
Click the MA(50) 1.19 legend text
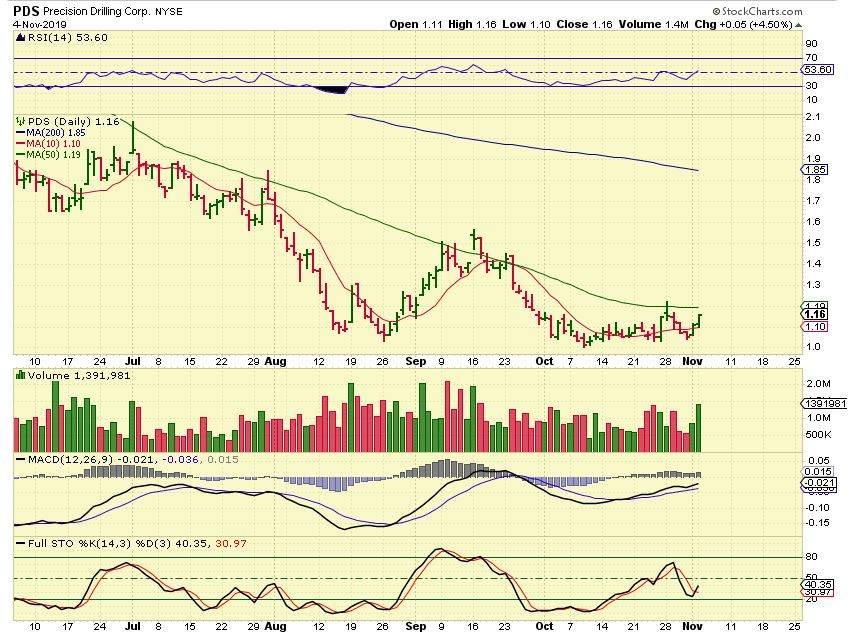tap(53, 155)
